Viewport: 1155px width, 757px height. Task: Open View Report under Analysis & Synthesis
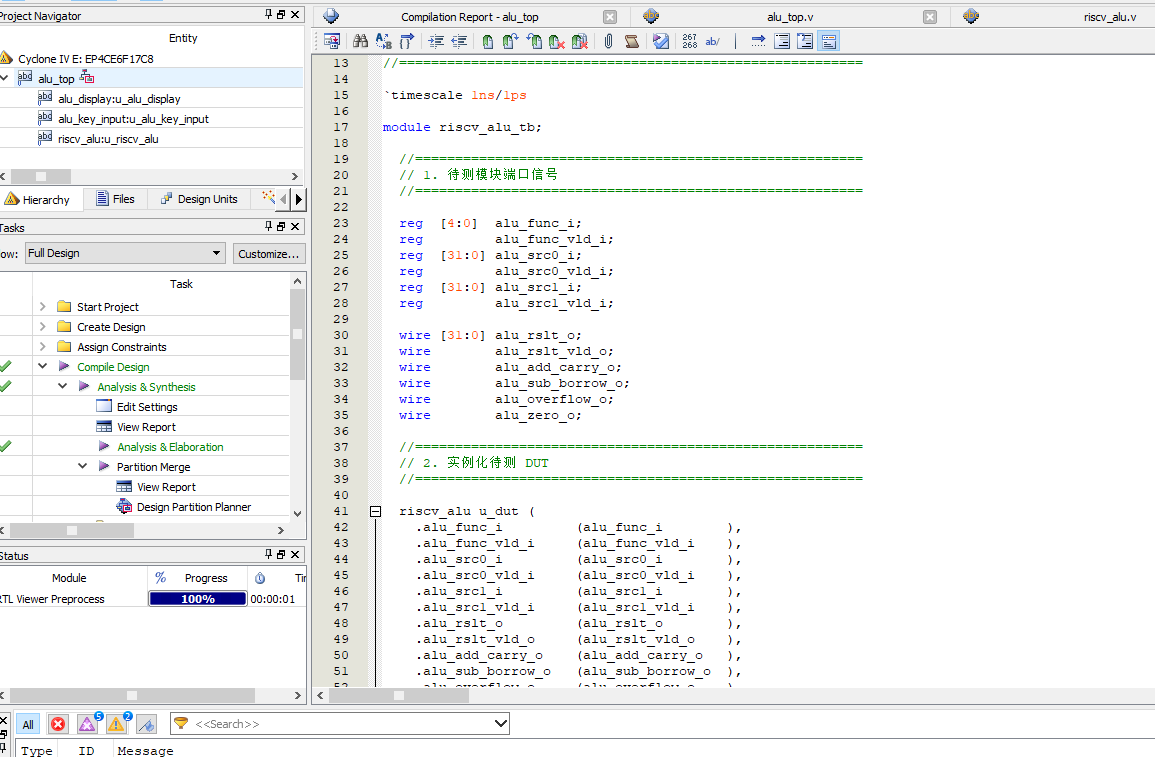pos(146,426)
